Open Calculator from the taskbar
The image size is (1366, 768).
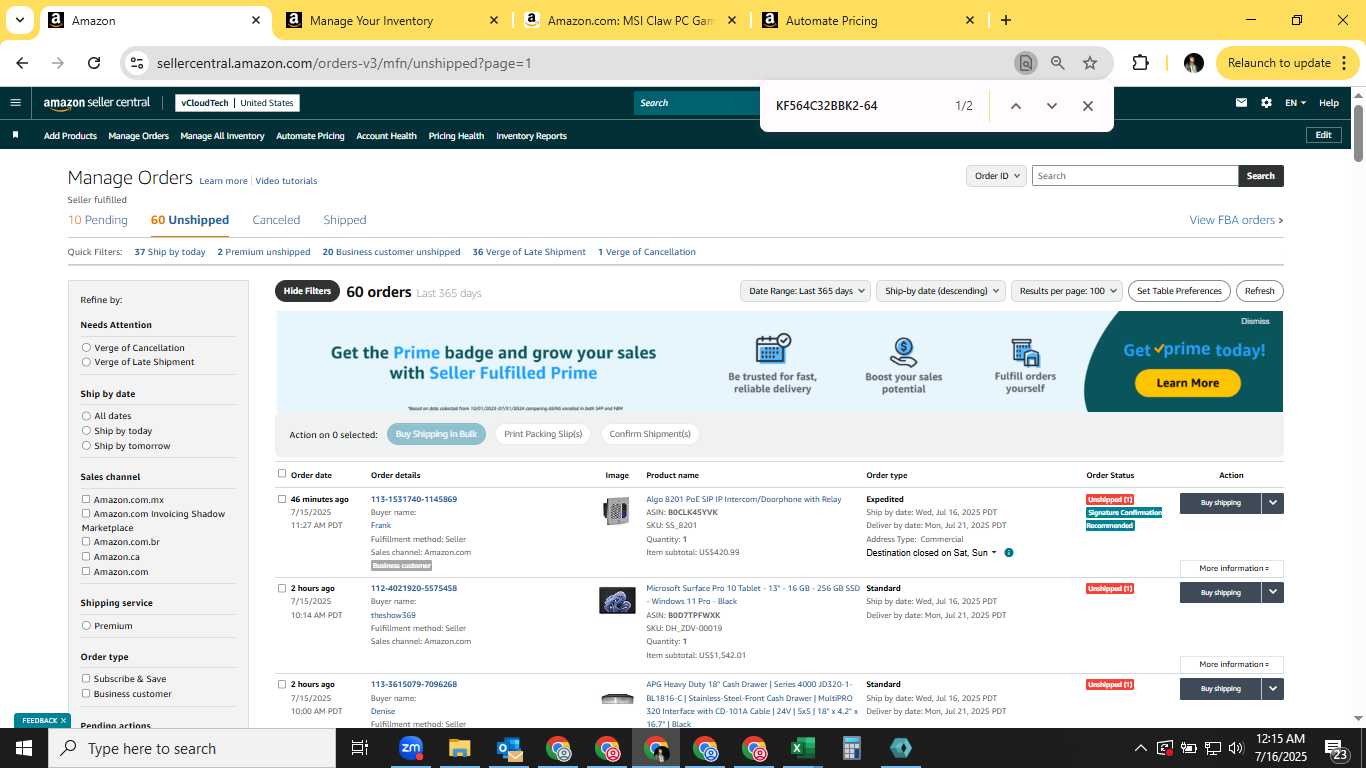tap(852, 748)
